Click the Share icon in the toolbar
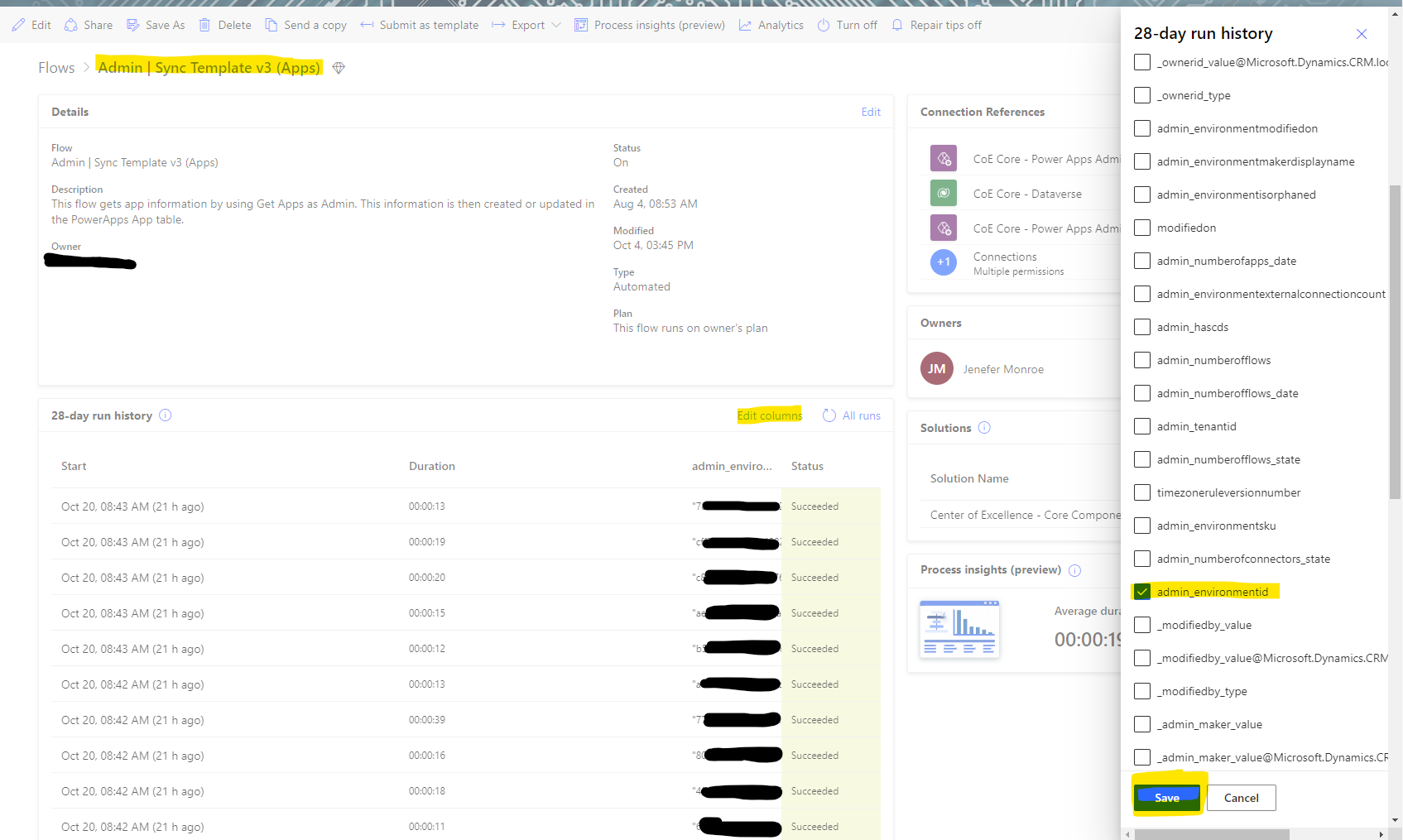This screenshot has width=1403, height=840. (70, 25)
